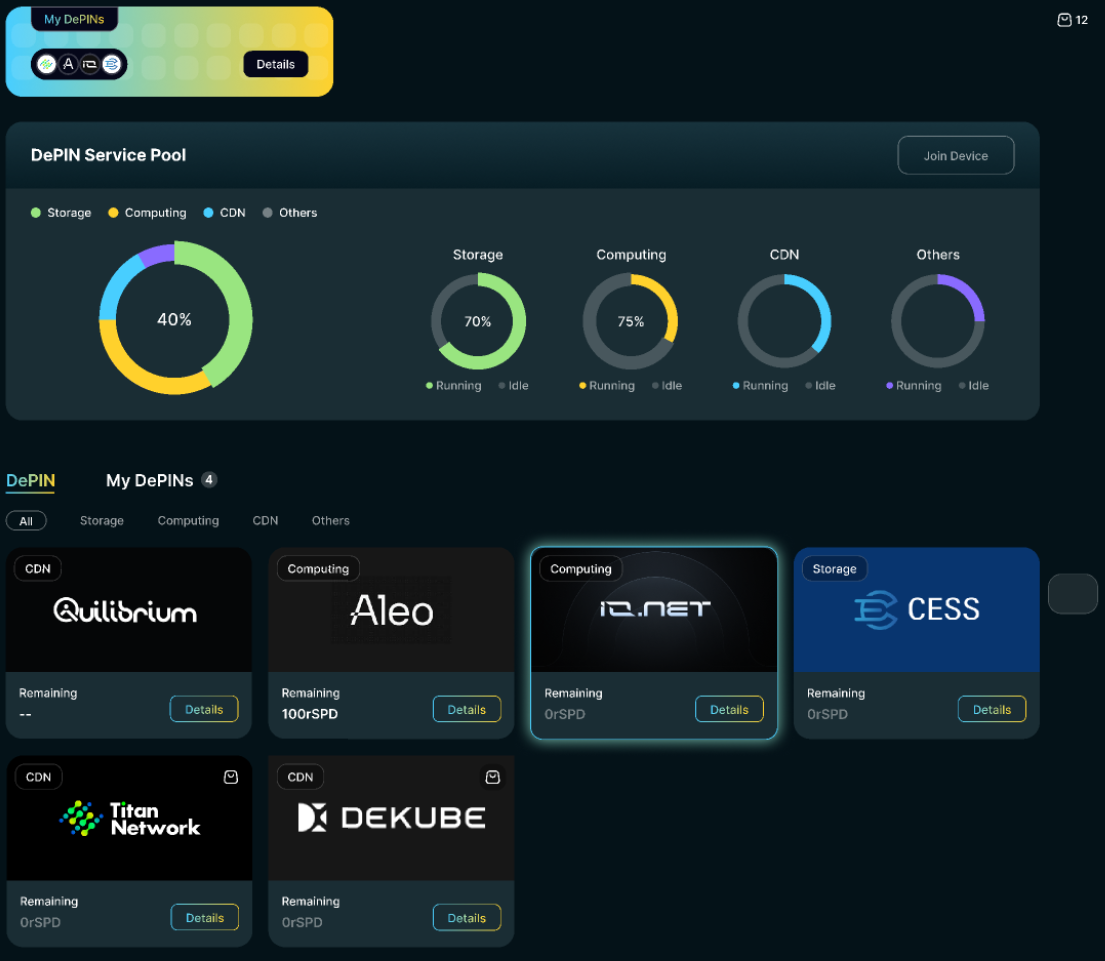Click the Titan Network icon in My DePINs banner
Image resolution: width=1105 pixels, height=961 pixels.
46,64
